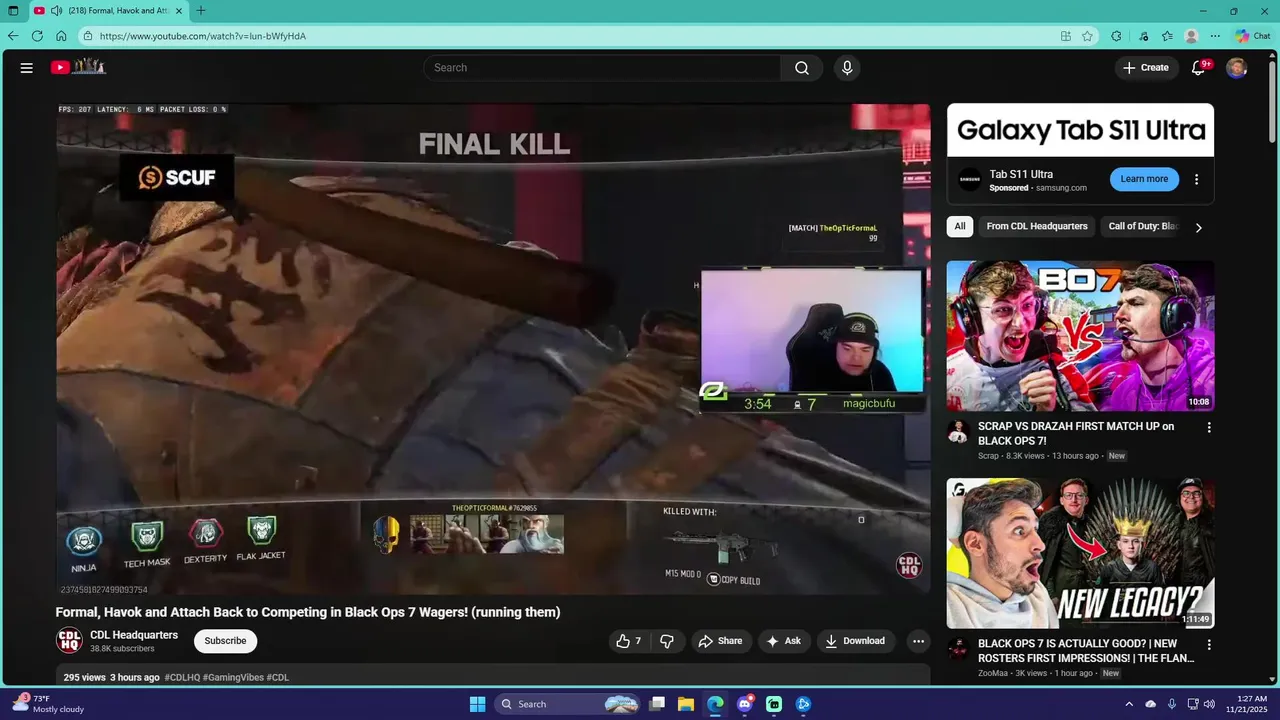Image resolution: width=1280 pixels, height=720 pixels.
Task: Open the sponsored ad options menu
Action: click(x=1197, y=180)
